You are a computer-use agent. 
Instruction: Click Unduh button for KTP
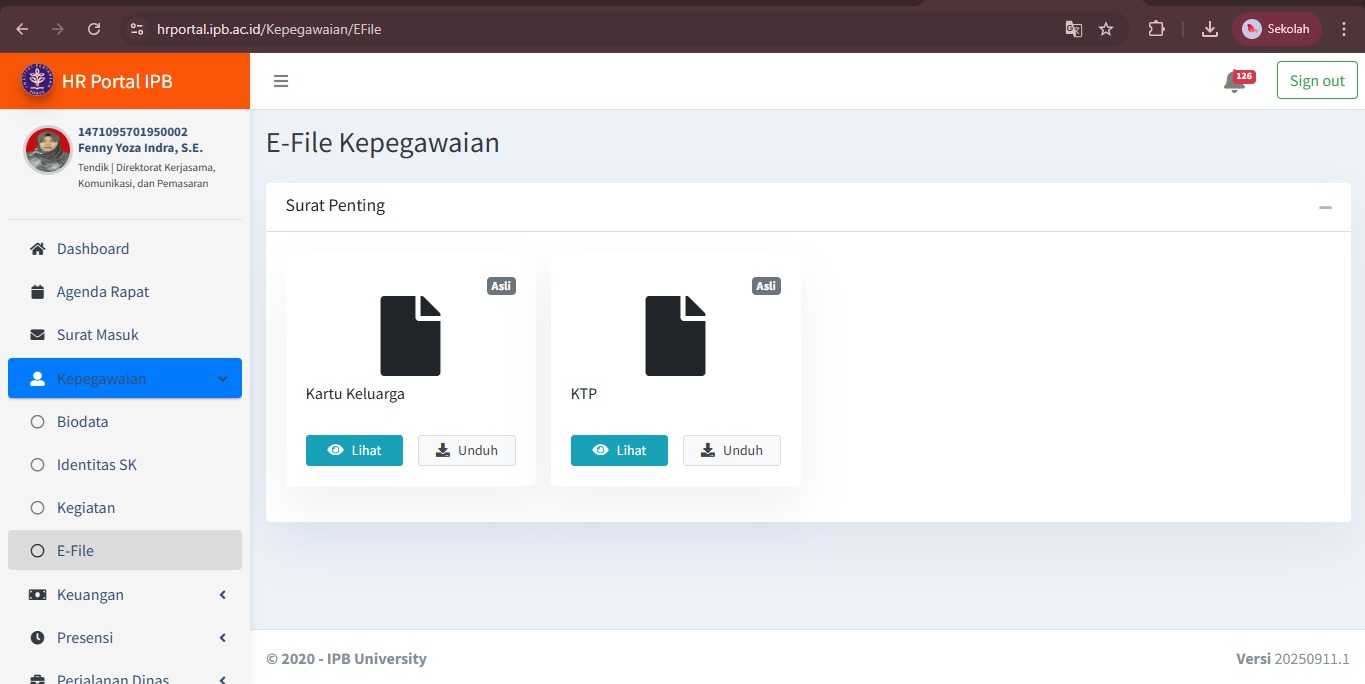pyautogui.click(x=731, y=451)
